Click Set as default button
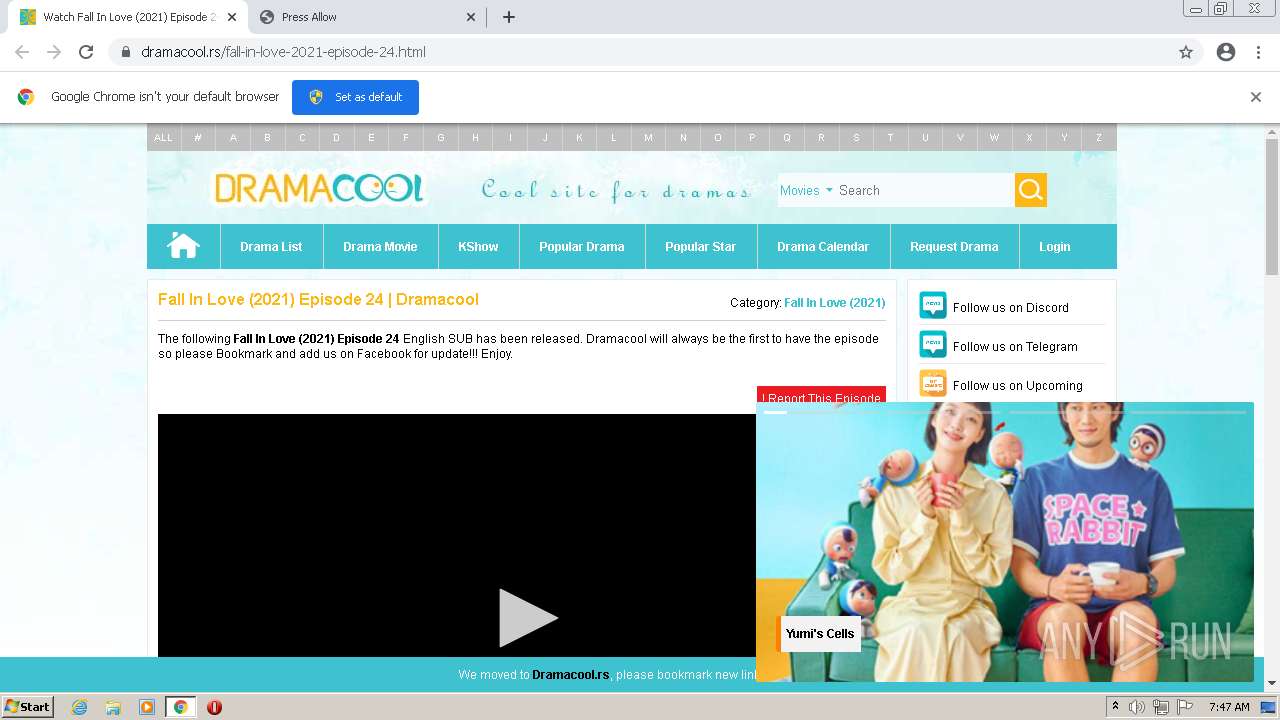1280x720 pixels. [x=355, y=97]
